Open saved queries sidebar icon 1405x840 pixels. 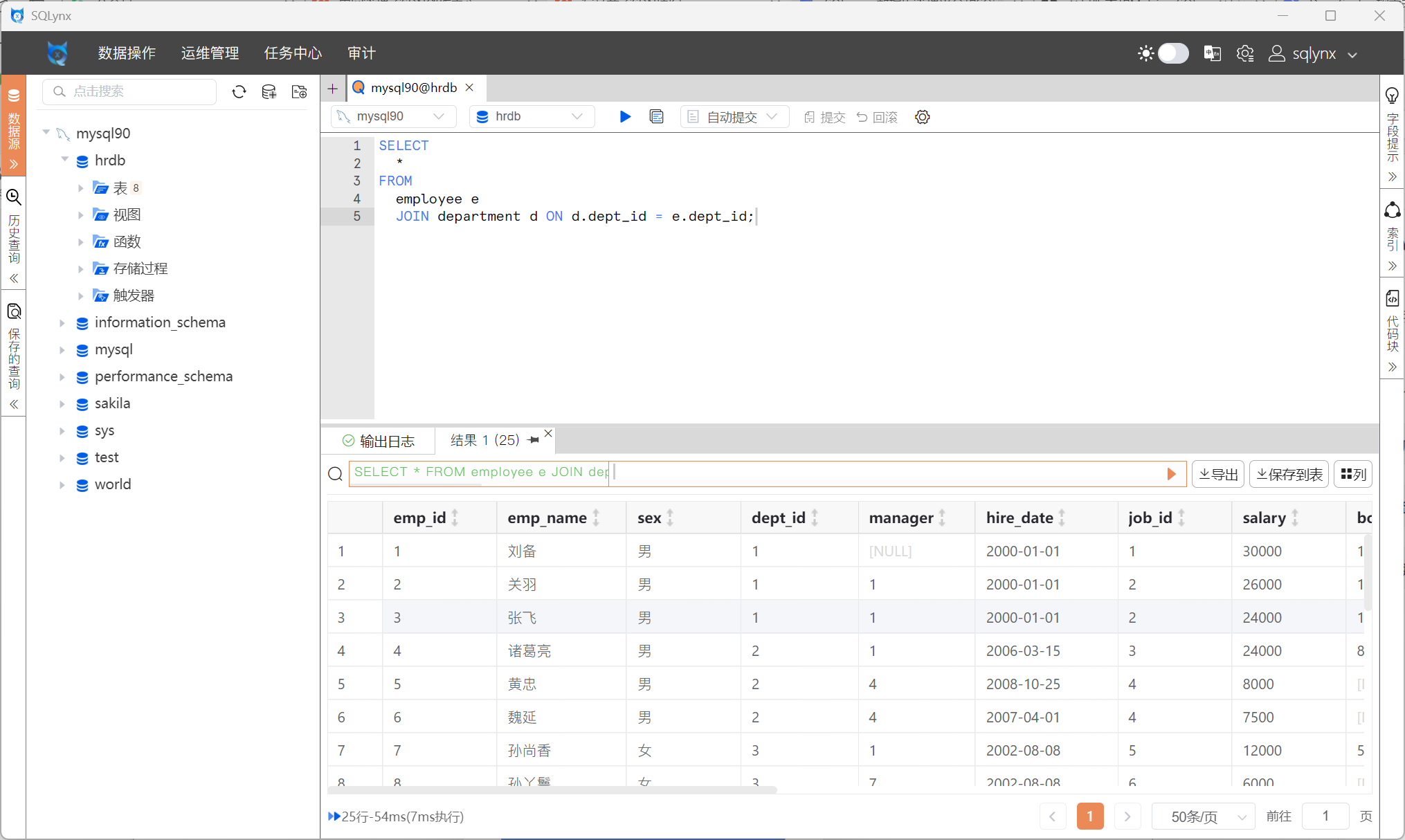pyautogui.click(x=14, y=311)
